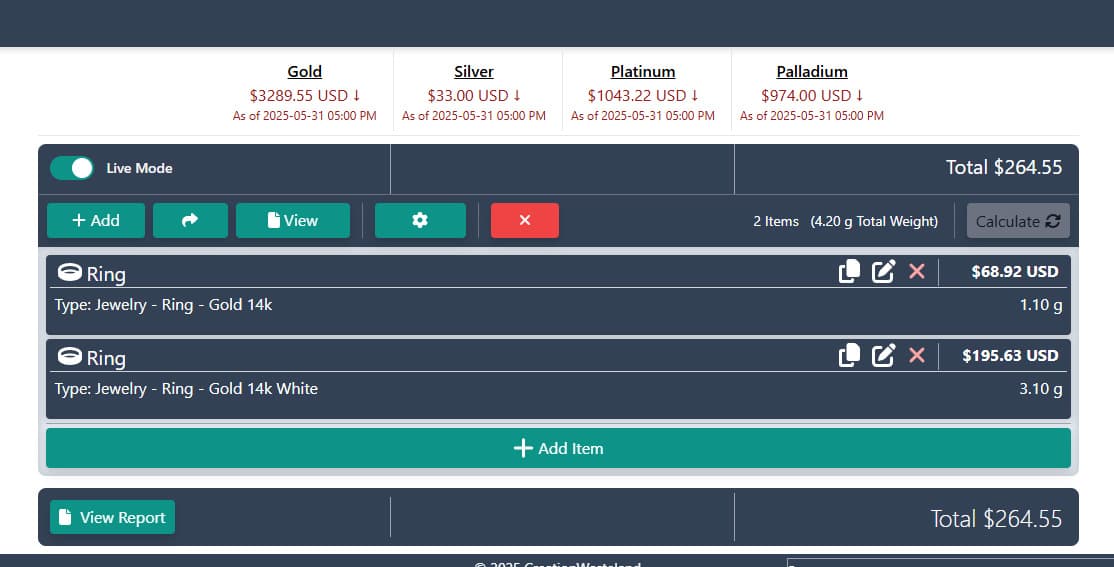Click the Live Mode label
This screenshot has width=1114, height=567.
pyautogui.click(x=139, y=168)
